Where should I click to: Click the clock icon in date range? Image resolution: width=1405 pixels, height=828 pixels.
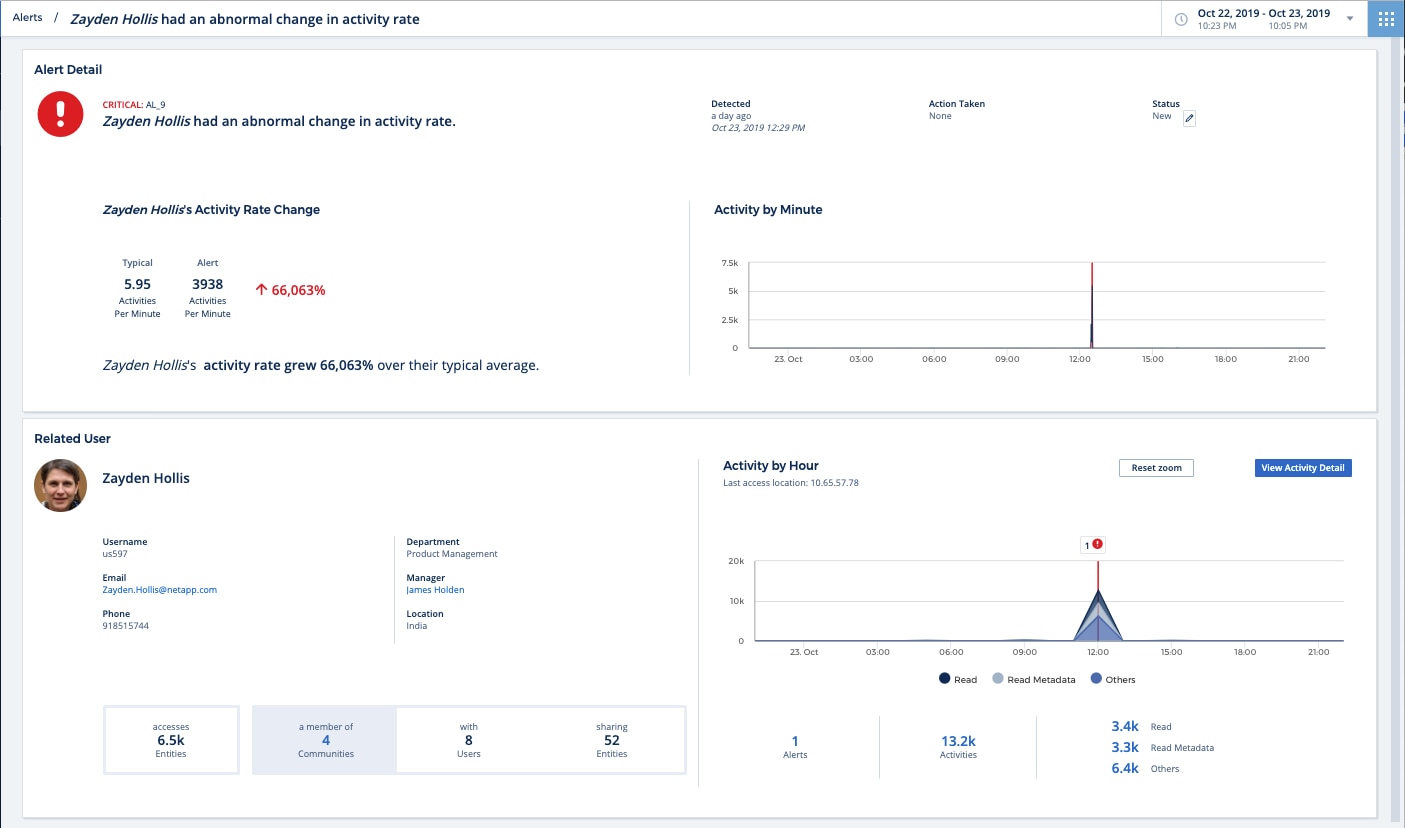[x=1181, y=19]
